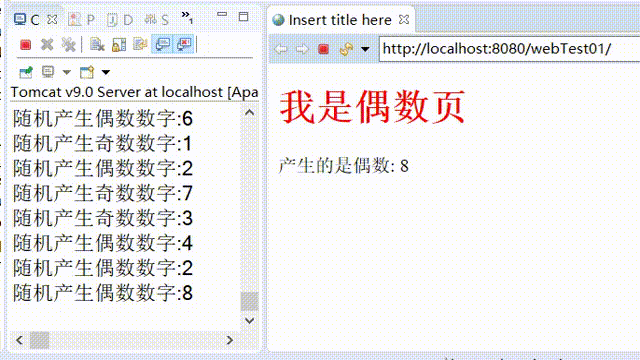Toggle show console on standard error change
Screen dimensions: 640x360
tap(184, 44)
